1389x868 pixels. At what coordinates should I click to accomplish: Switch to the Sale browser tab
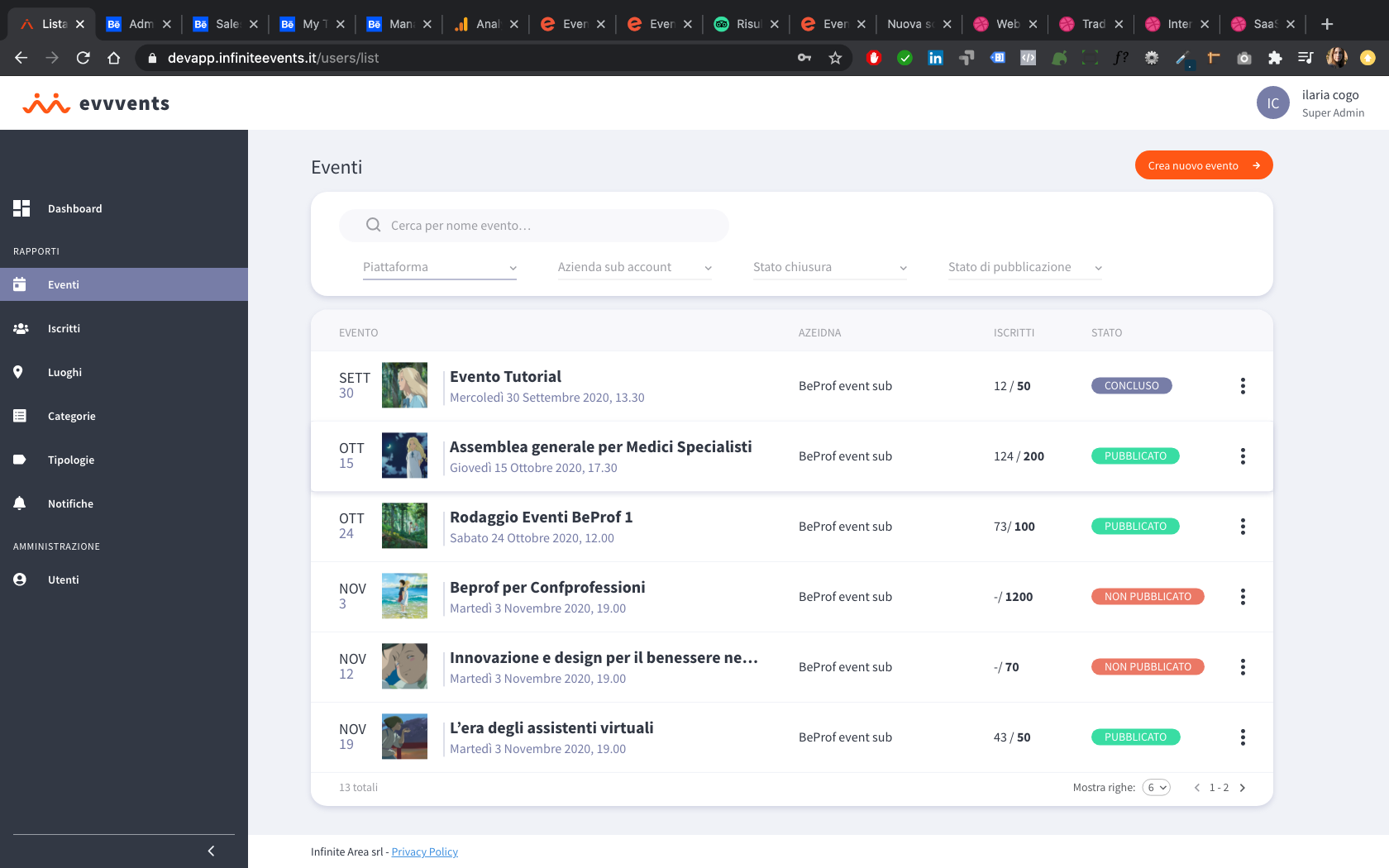tap(227, 24)
